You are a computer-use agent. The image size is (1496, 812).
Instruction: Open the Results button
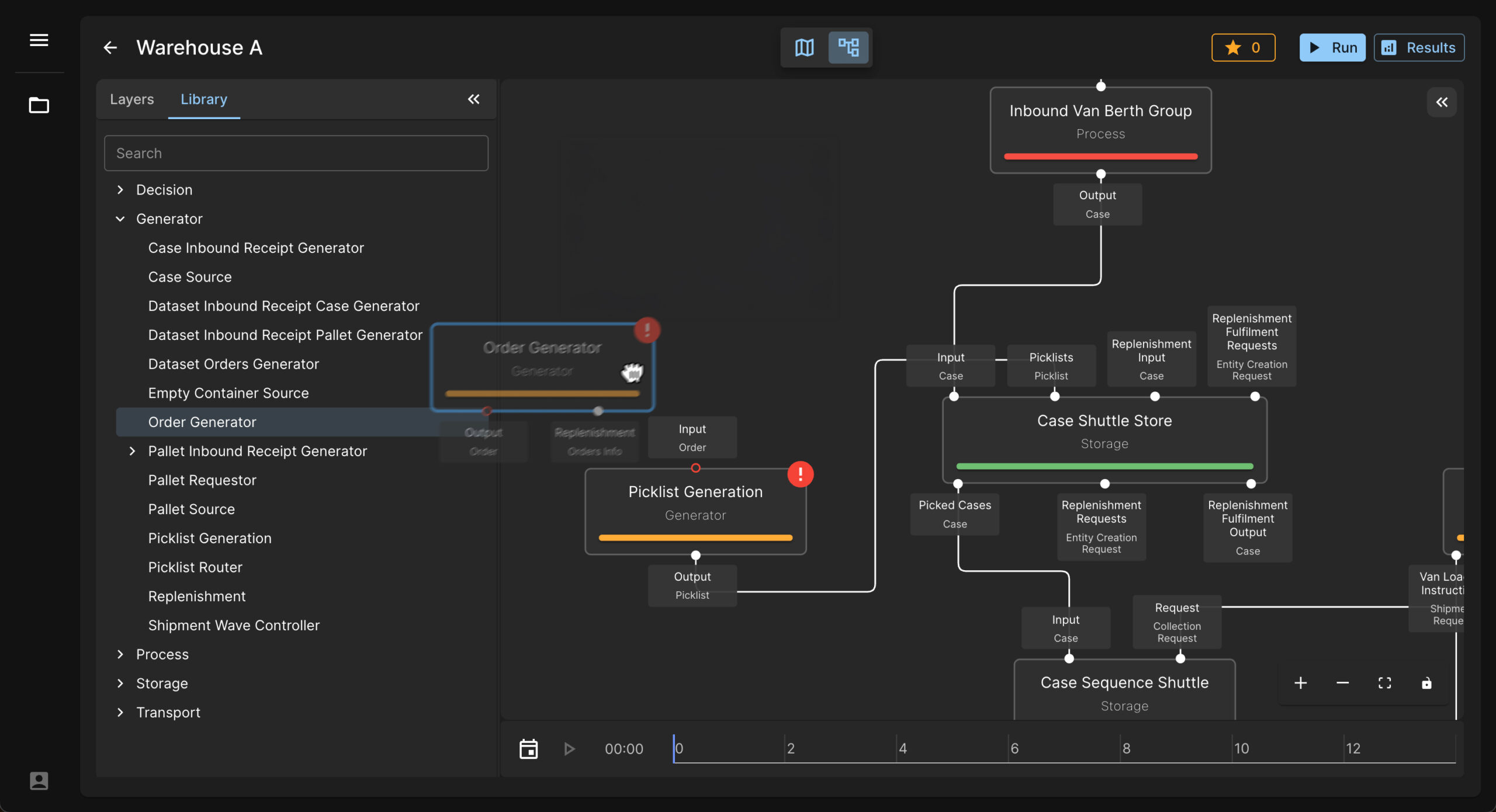1418,47
